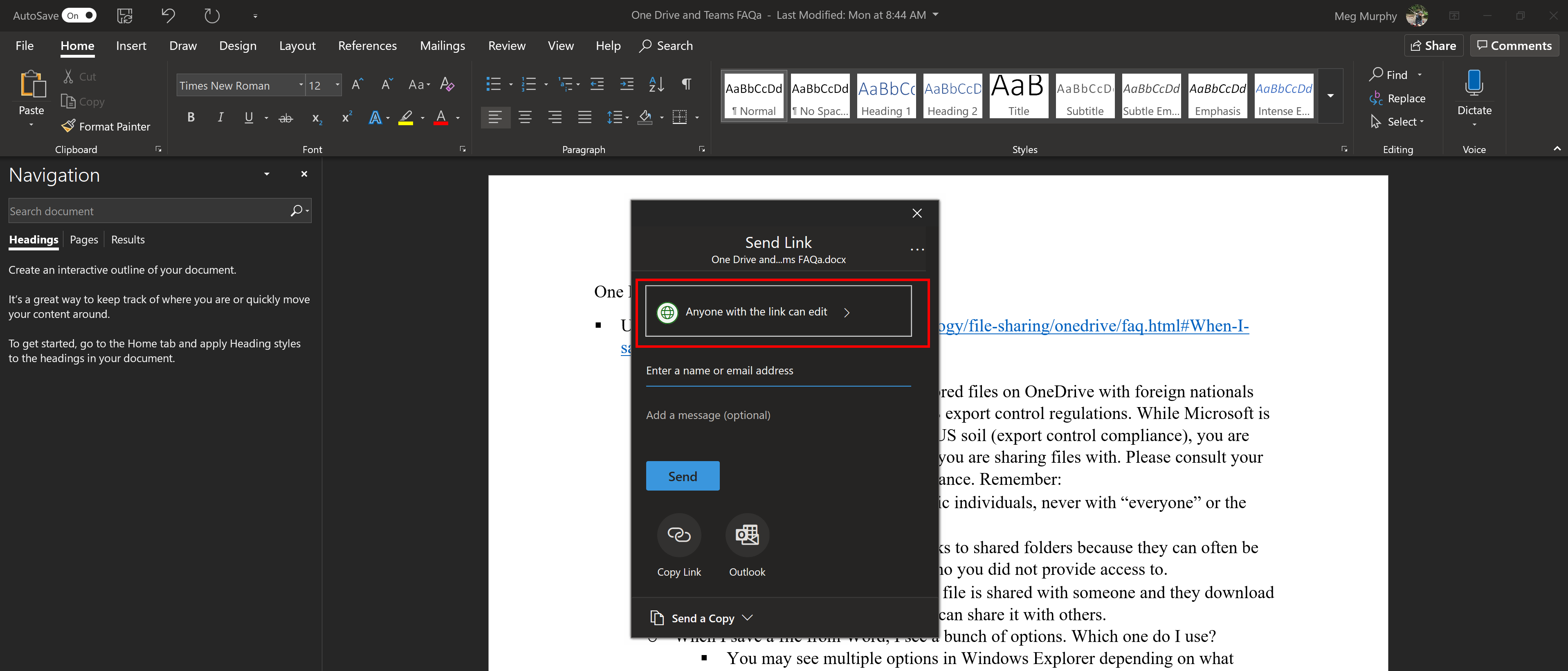Click the Copy Link icon
The image size is (1568, 671).
[x=679, y=535]
